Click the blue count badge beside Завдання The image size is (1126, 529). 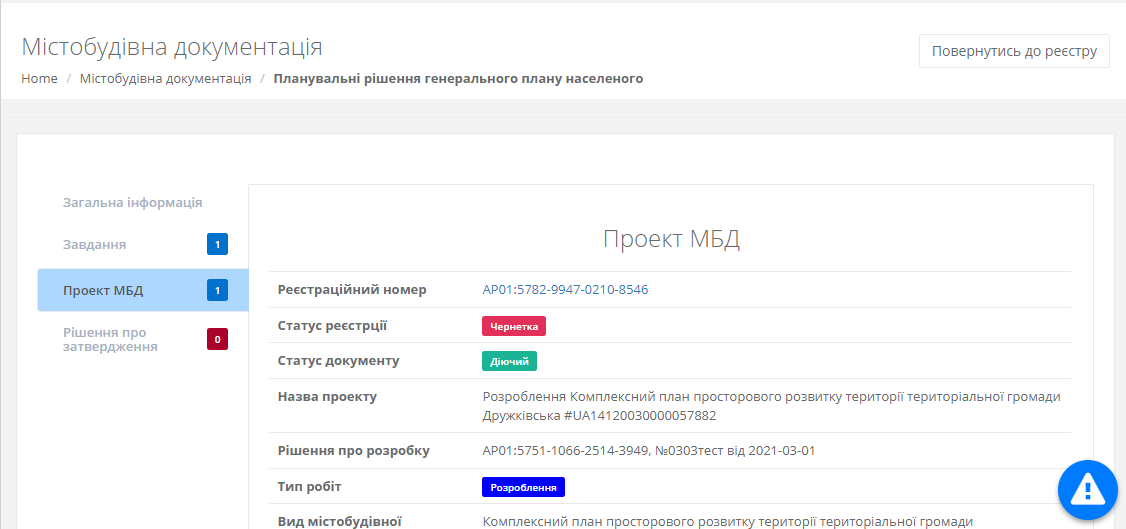[217, 244]
